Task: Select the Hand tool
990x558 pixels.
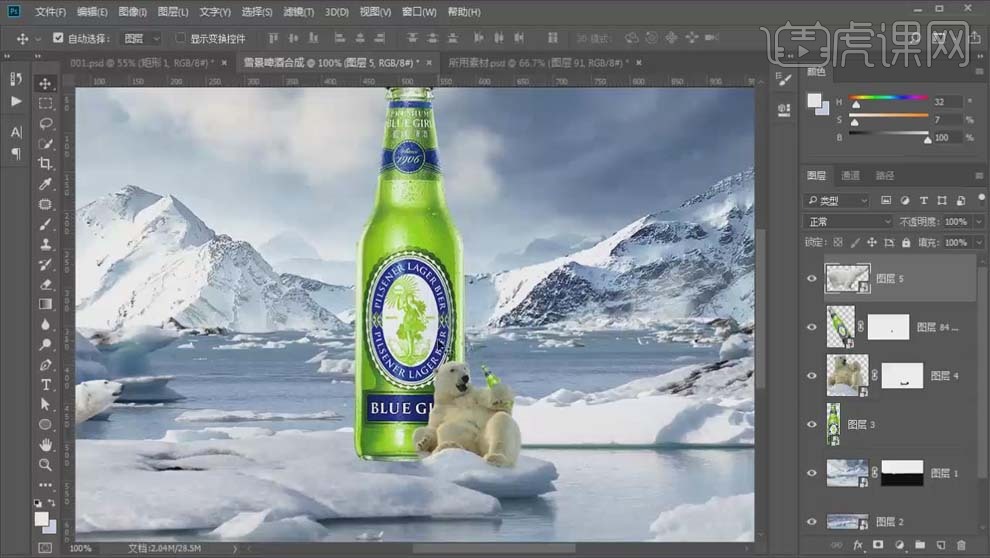Action: tap(45, 444)
